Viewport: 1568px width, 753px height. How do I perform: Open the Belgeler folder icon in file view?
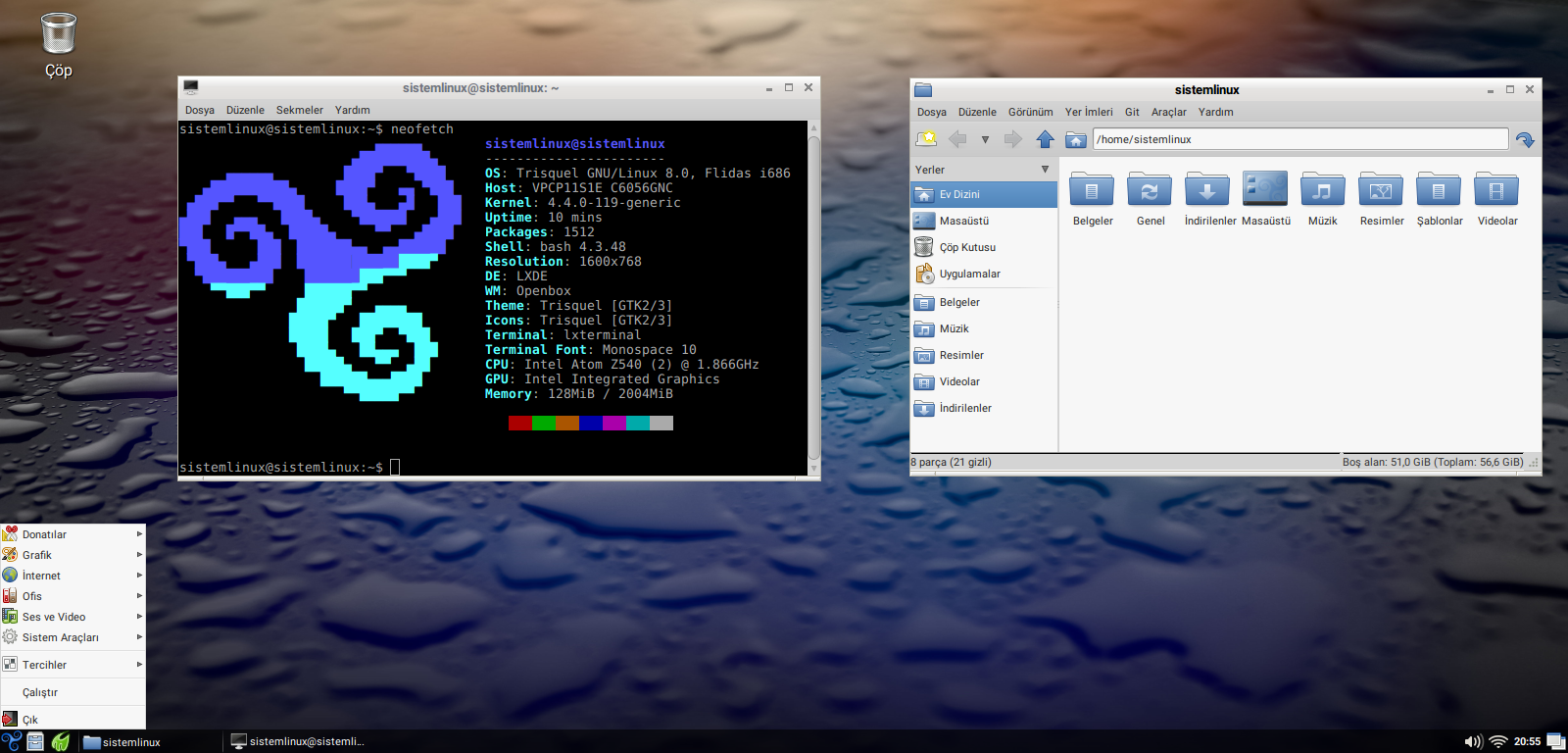click(1092, 189)
